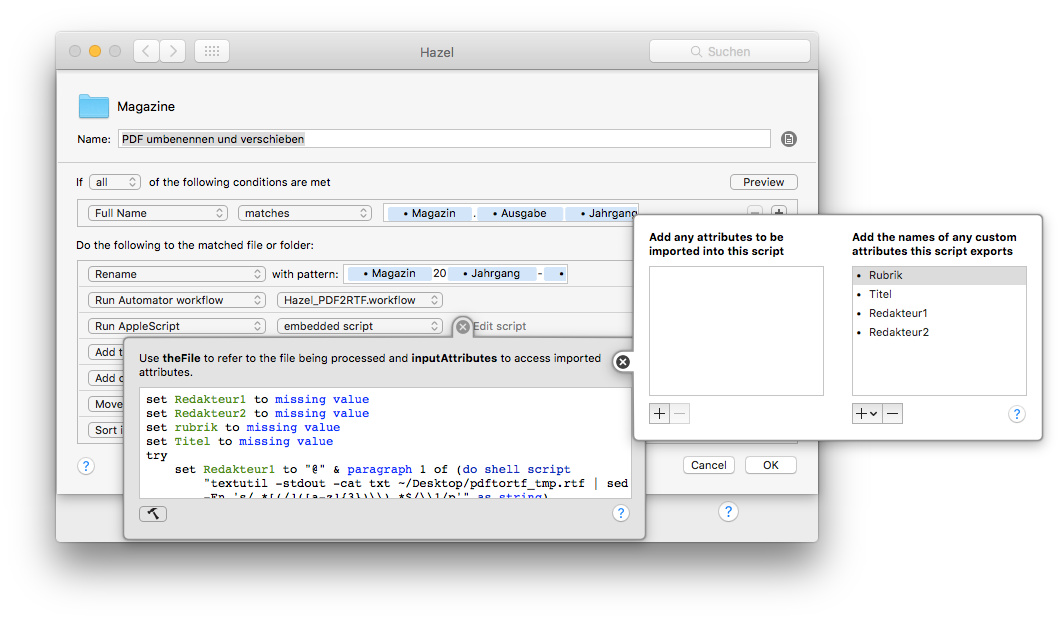Click the compile script hammer icon
The width and height of the screenshot is (1060, 622).
click(x=153, y=513)
